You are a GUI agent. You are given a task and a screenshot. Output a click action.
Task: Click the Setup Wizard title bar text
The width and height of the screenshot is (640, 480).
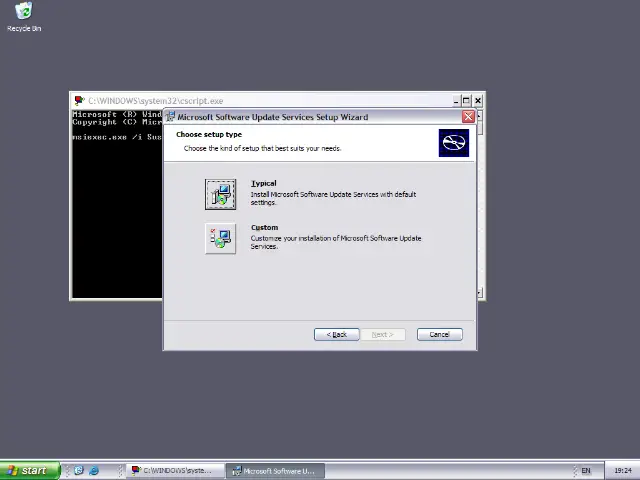[x=273, y=117]
